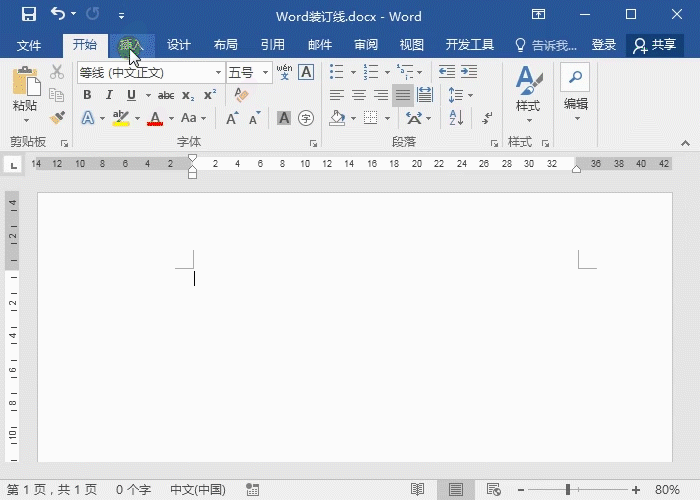Expand the 粘贴 options dropdown arrow
This screenshot has height=500, width=700.
pyautogui.click(x=26, y=120)
